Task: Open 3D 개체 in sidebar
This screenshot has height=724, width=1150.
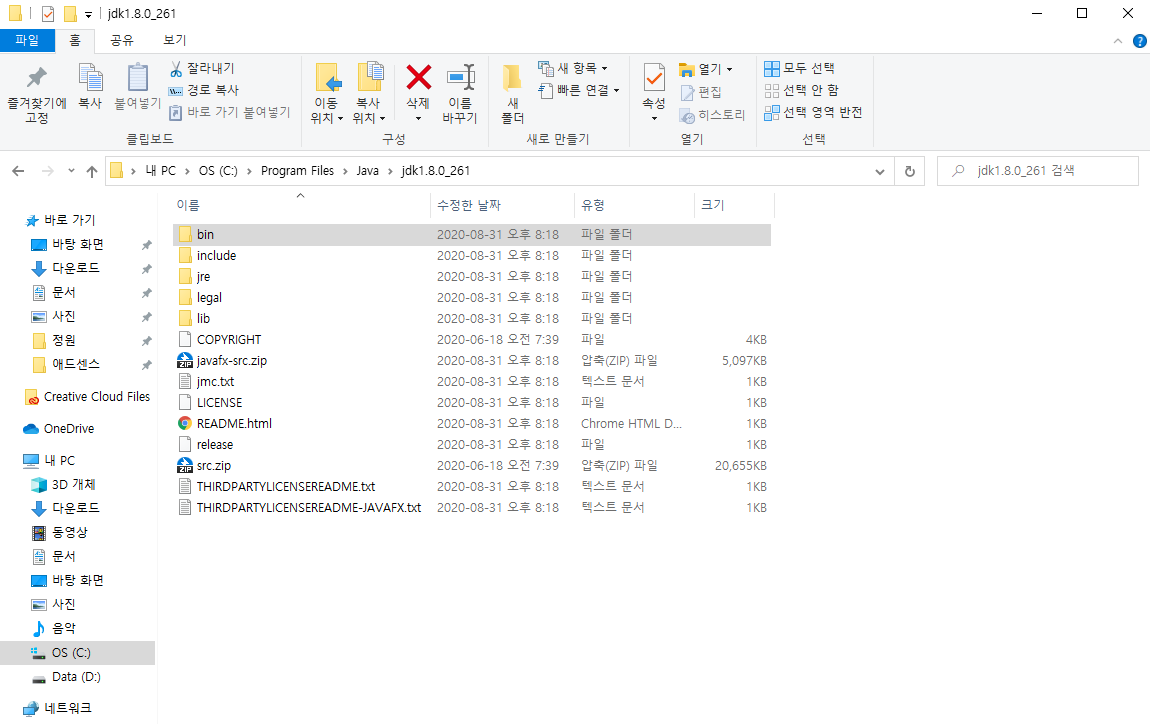Action: (63, 485)
